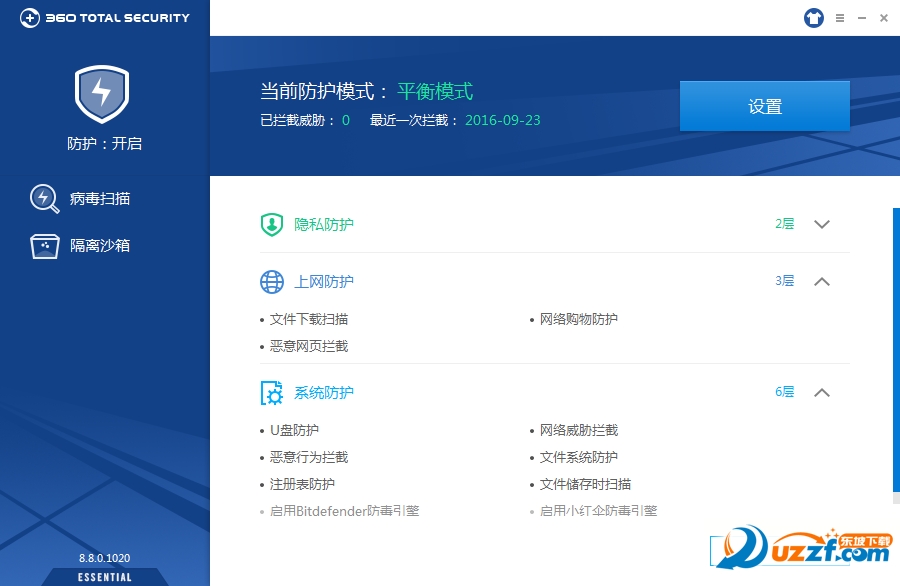The height and width of the screenshot is (586, 900).
Task: Enable the 小红伞 antivirus engine option
Action: pos(598,511)
